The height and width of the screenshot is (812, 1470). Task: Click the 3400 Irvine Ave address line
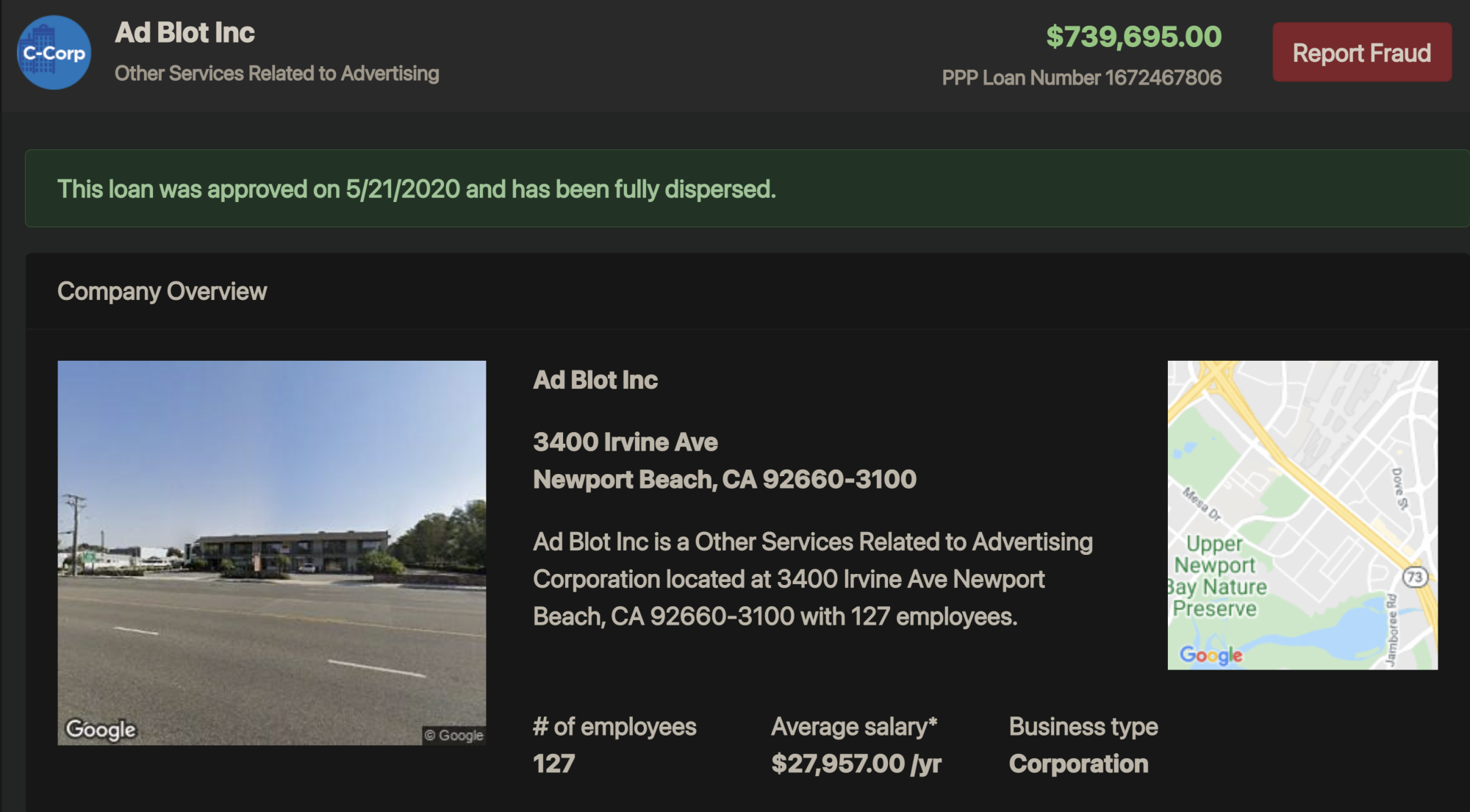coord(625,442)
